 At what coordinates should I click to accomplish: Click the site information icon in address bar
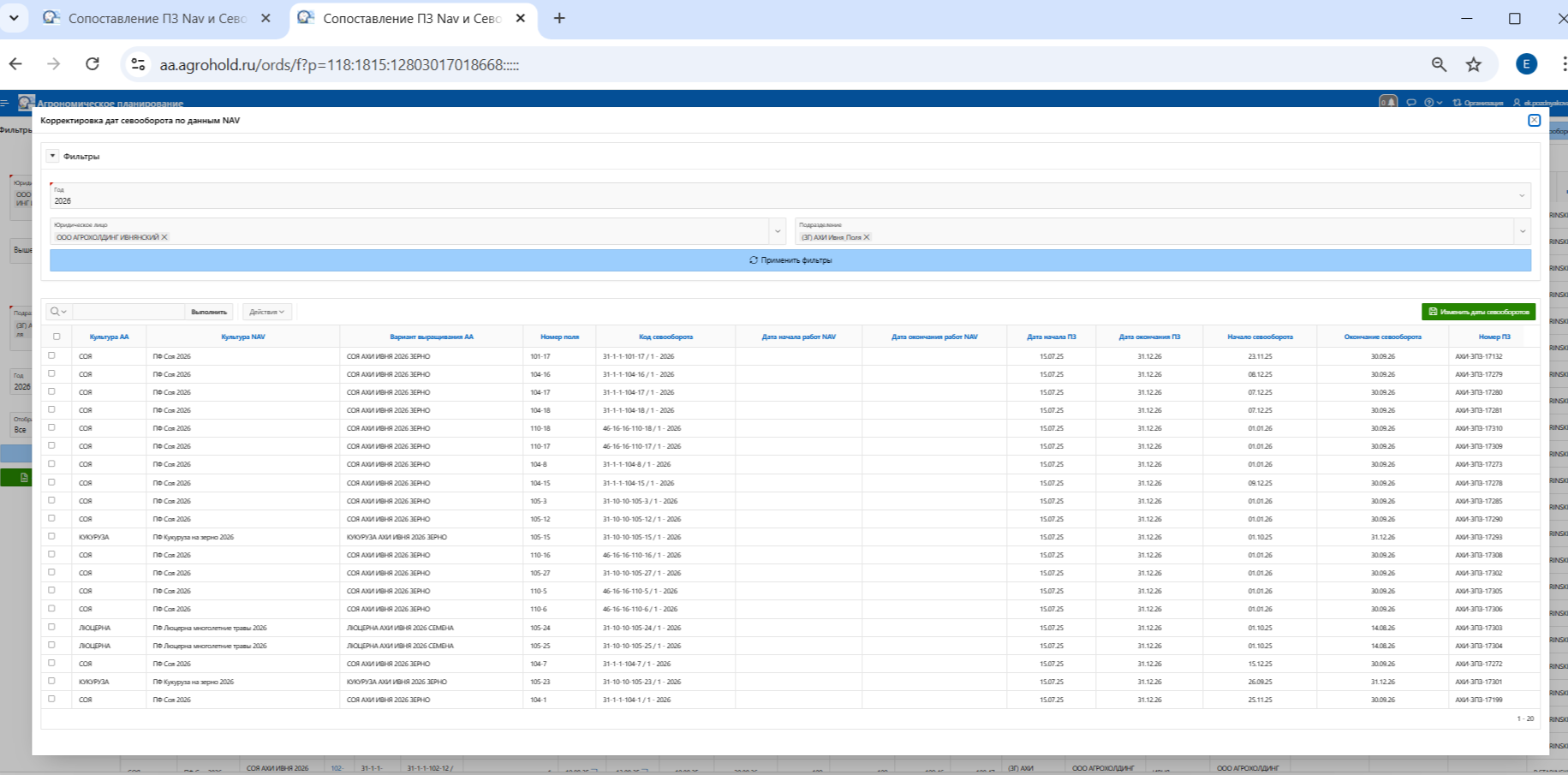coord(138,64)
